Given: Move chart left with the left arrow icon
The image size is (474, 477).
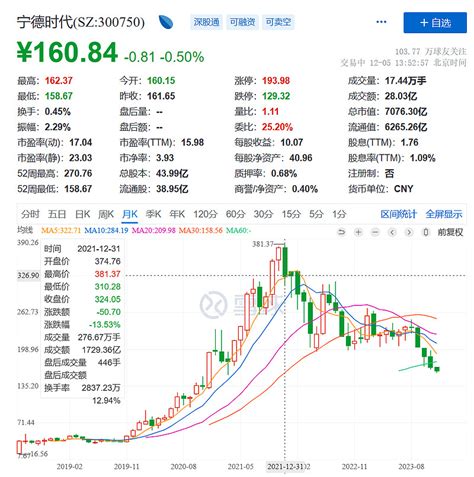Looking at the screenshot, I should click(x=392, y=232).
